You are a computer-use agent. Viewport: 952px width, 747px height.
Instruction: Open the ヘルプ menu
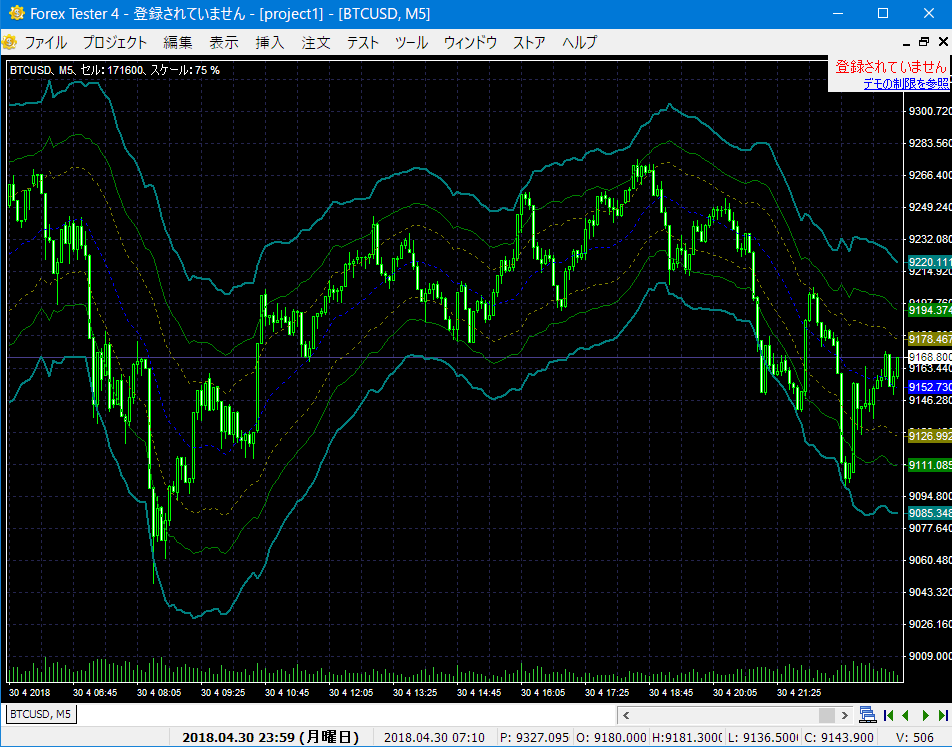579,43
